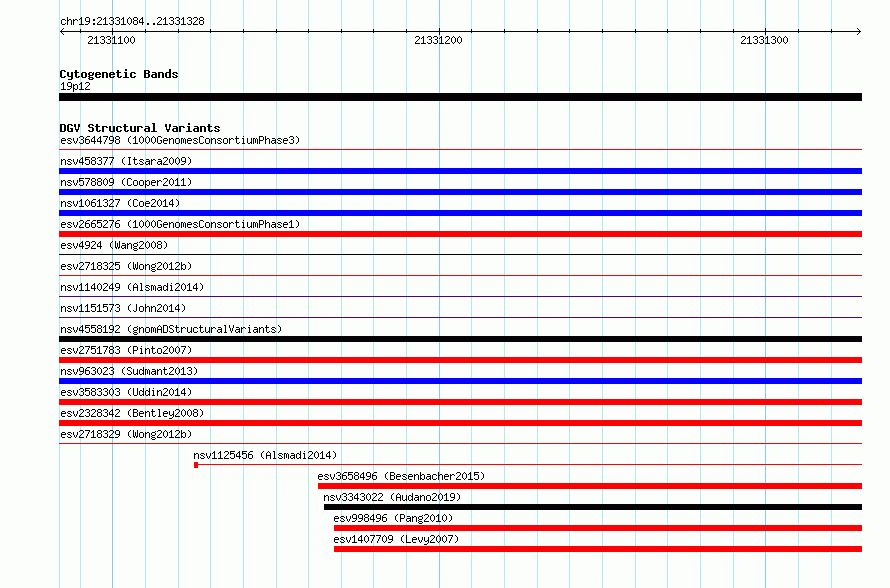Screen dimensions: 890x588
Task: Click the esv3644798 (1000GenomesConsortiumPhase3) label
Action: click(x=180, y=140)
